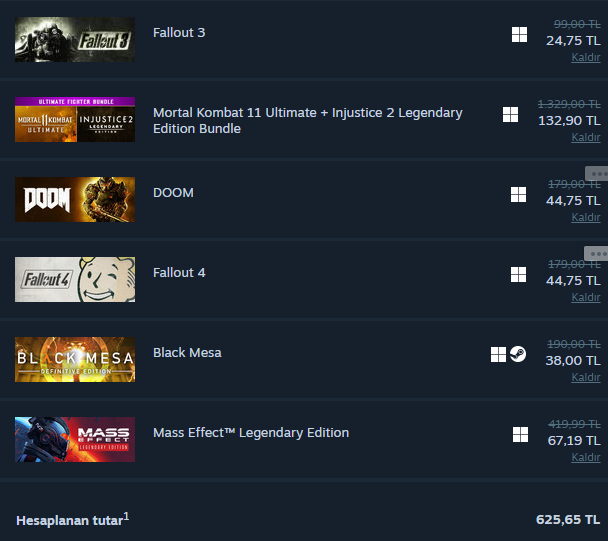Open the Mass Effect Legendary Edition title

pyautogui.click(x=251, y=432)
